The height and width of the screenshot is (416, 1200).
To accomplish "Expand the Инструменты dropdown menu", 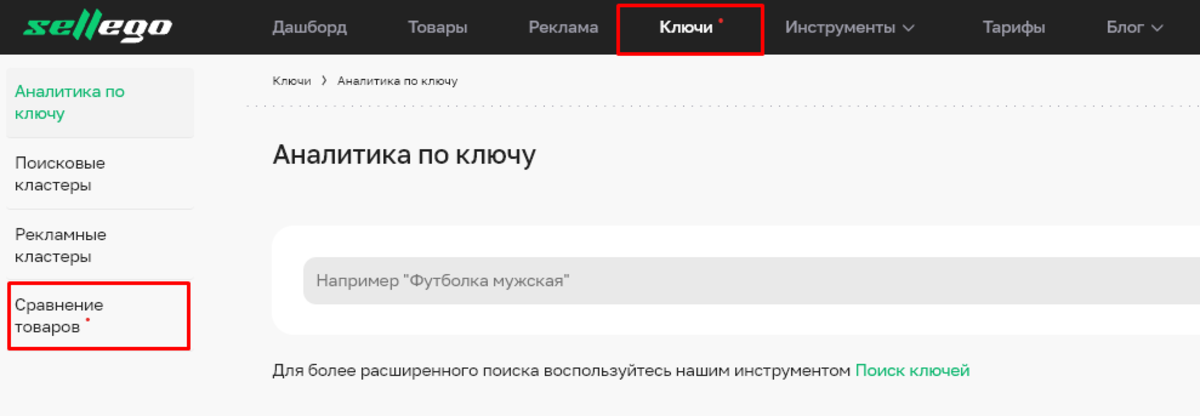I will [x=850, y=28].
